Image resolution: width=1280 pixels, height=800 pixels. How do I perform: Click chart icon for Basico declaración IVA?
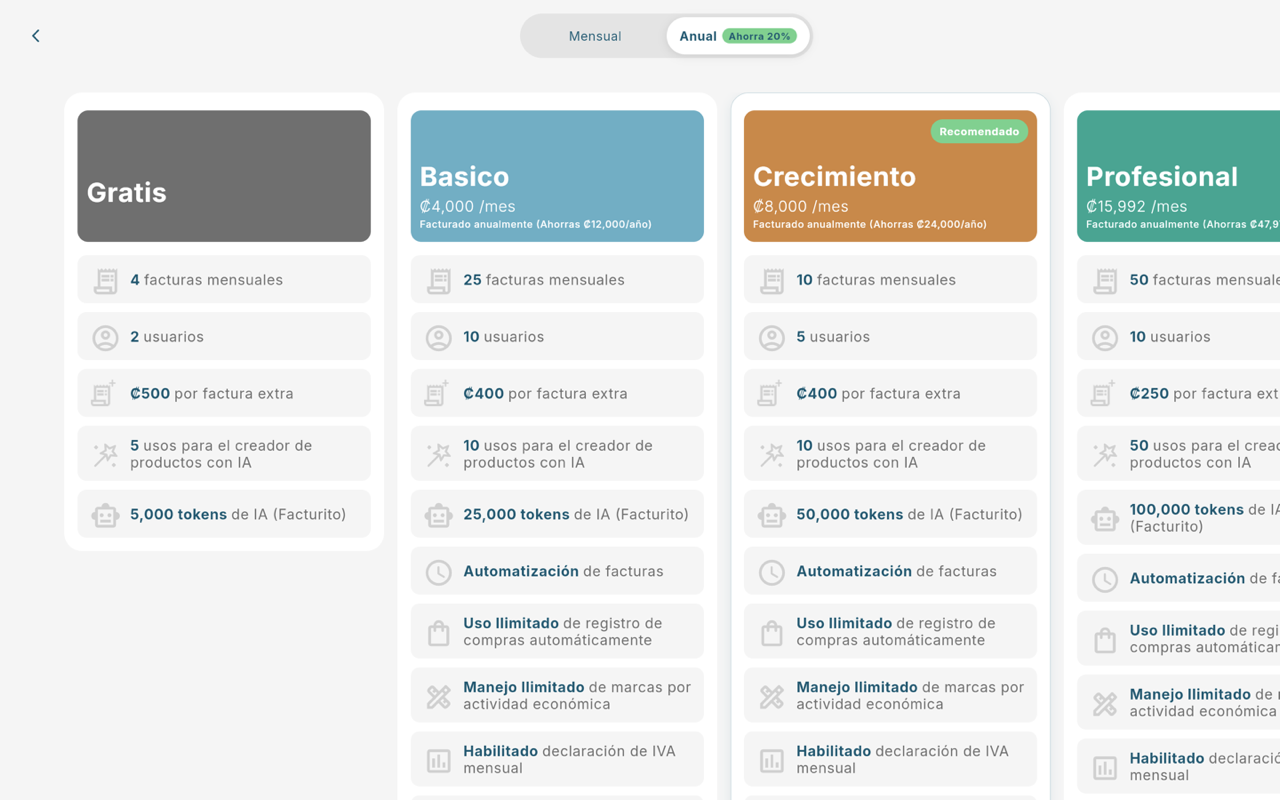coord(439,761)
